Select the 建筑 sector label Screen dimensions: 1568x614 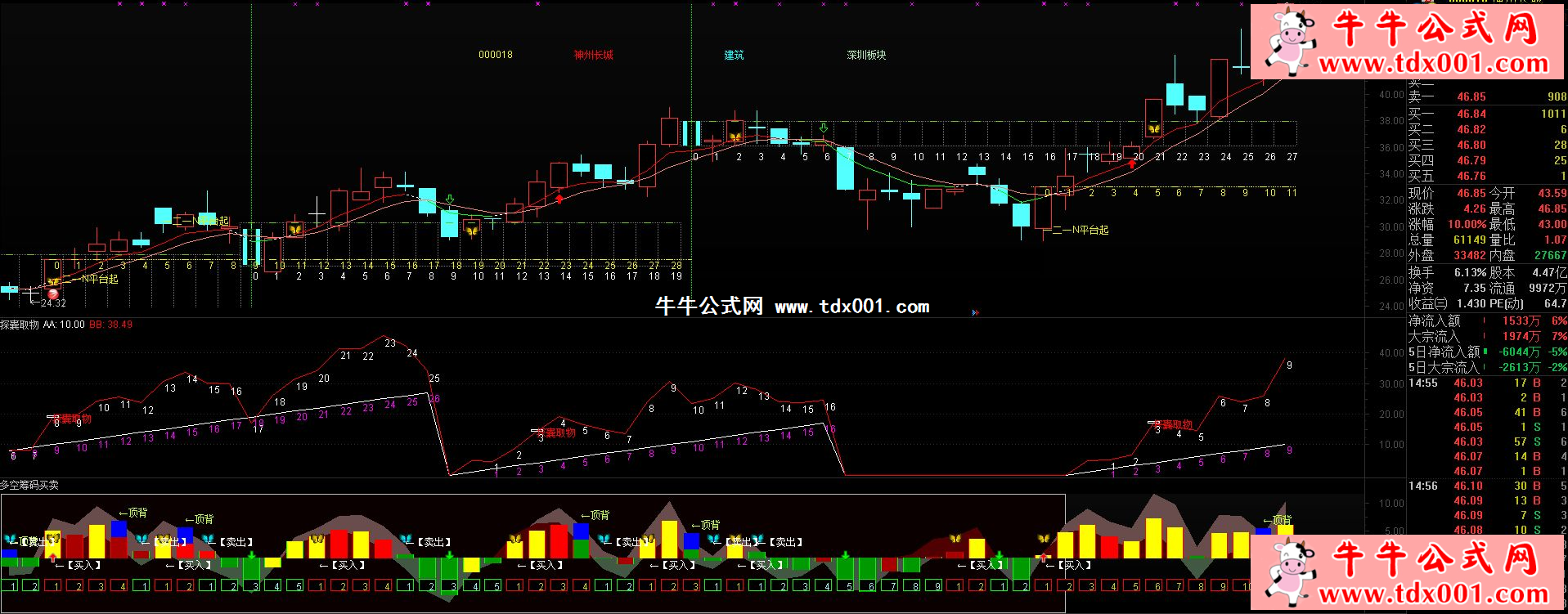[734, 55]
